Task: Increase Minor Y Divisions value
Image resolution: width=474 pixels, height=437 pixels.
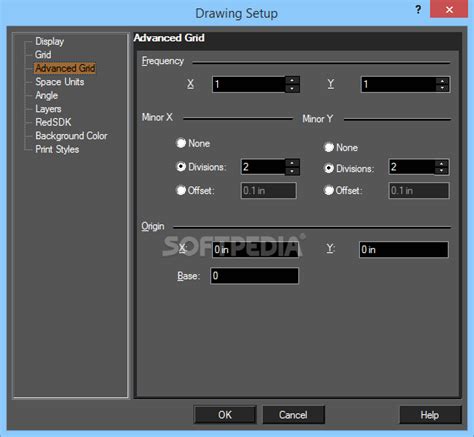Action: click(x=442, y=163)
